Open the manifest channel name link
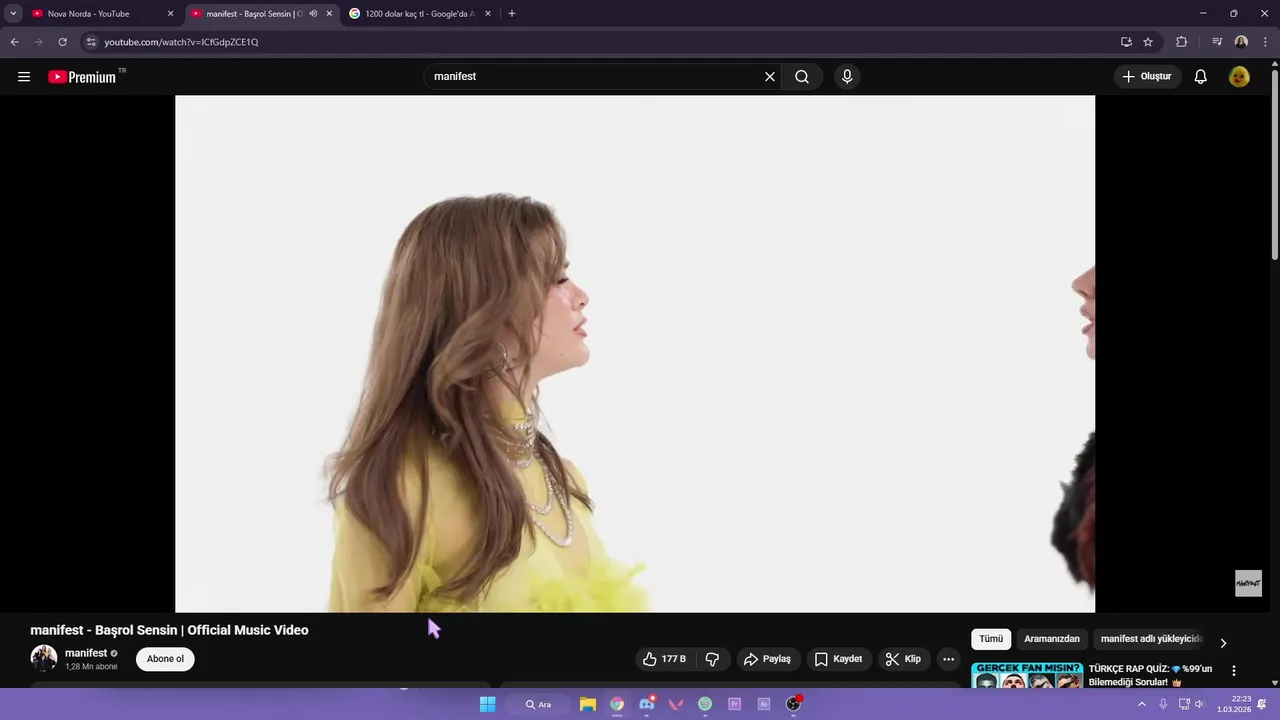 (86, 653)
